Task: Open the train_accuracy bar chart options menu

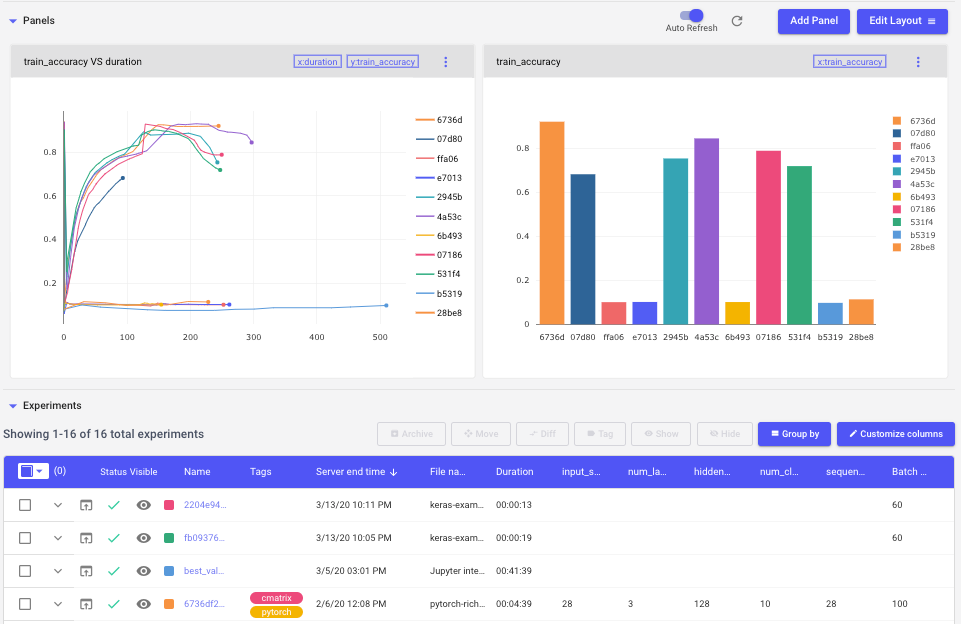Action: click(x=918, y=62)
